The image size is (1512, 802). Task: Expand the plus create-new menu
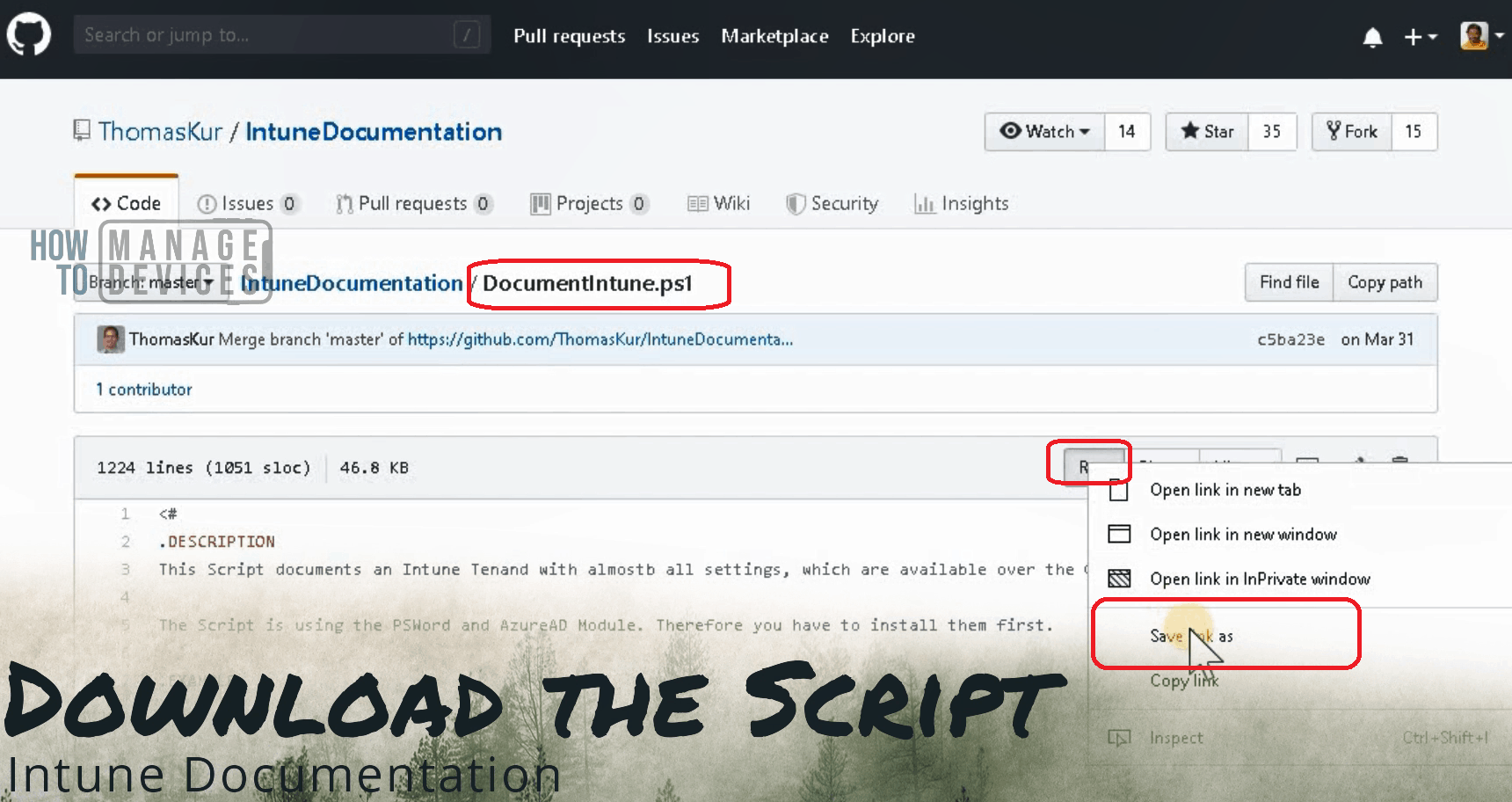click(1420, 37)
